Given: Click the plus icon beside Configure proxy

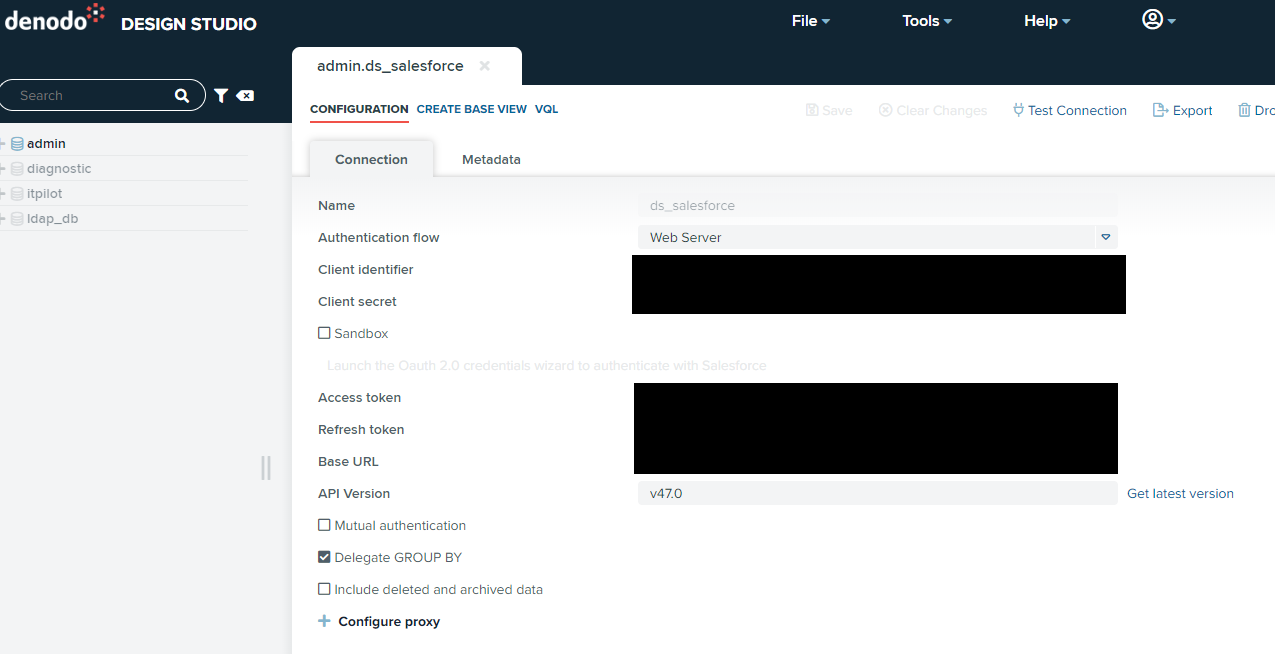Looking at the screenshot, I should [x=324, y=621].
